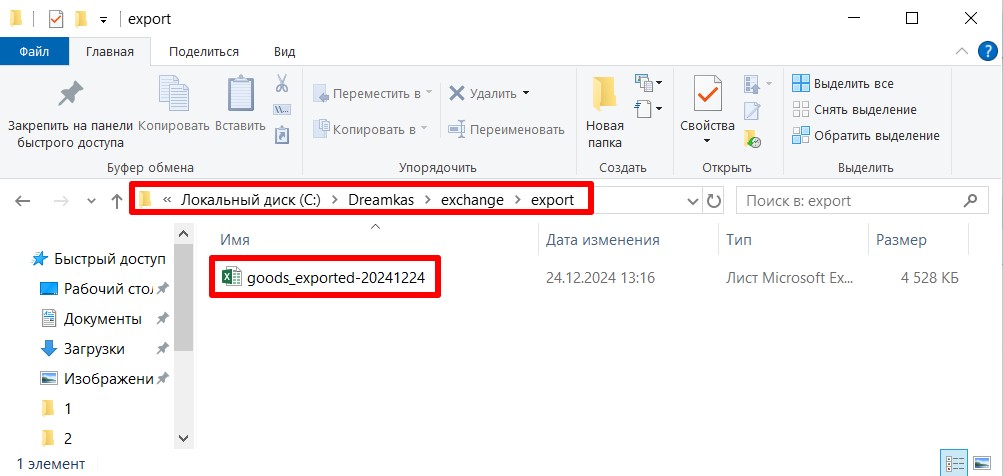Click Pin to Quick access pushpin icon
Image resolution: width=1003 pixels, height=476 pixels.
tap(70, 94)
